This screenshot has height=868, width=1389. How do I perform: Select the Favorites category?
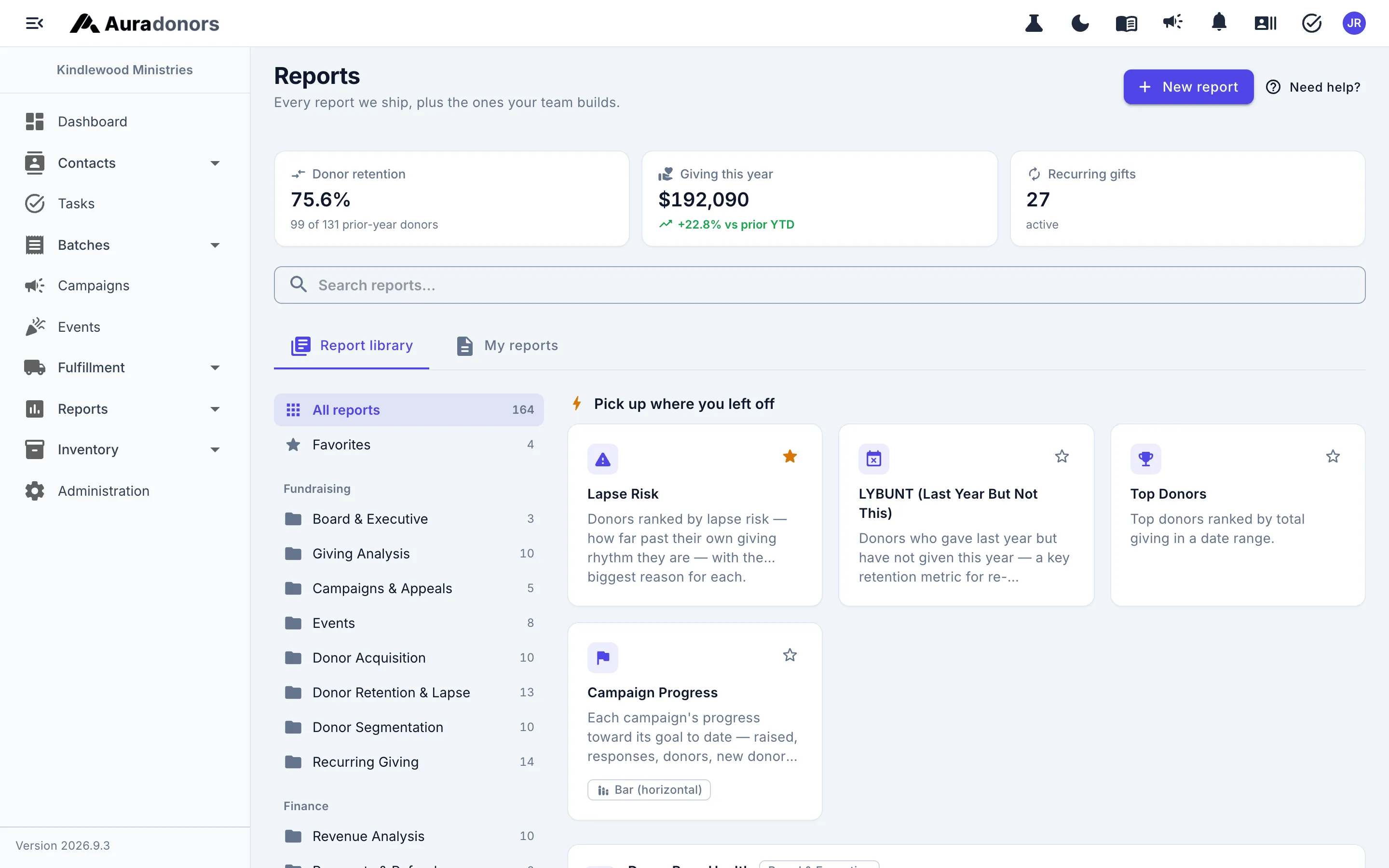pos(409,445)
